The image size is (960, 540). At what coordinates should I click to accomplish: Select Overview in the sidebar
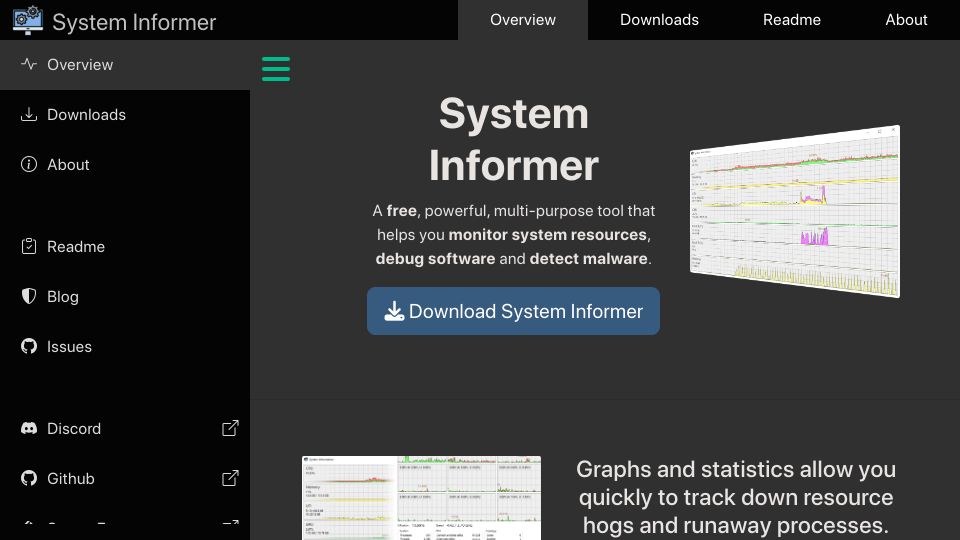pyautogui.click(x=125, y=64)
